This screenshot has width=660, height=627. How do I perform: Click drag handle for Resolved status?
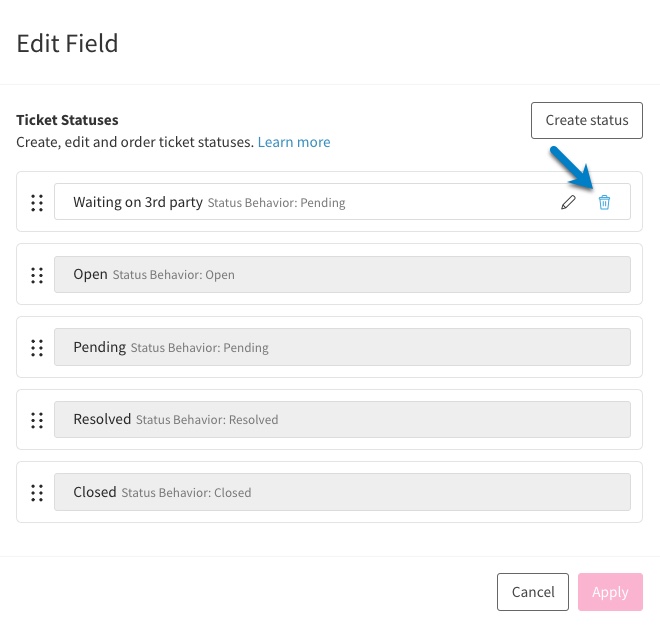pyautogui.click(x=37, y=420)
